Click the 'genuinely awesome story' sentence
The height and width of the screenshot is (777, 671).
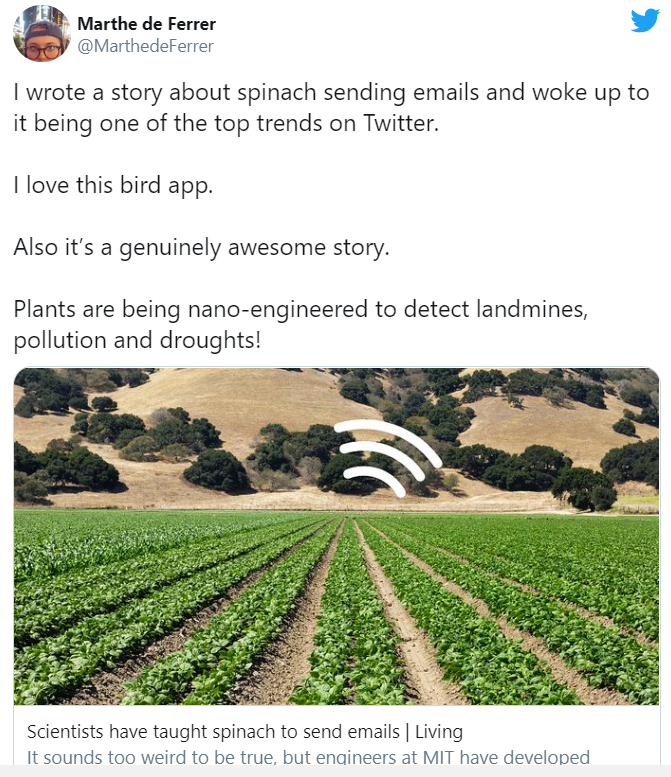click(201, 247)
